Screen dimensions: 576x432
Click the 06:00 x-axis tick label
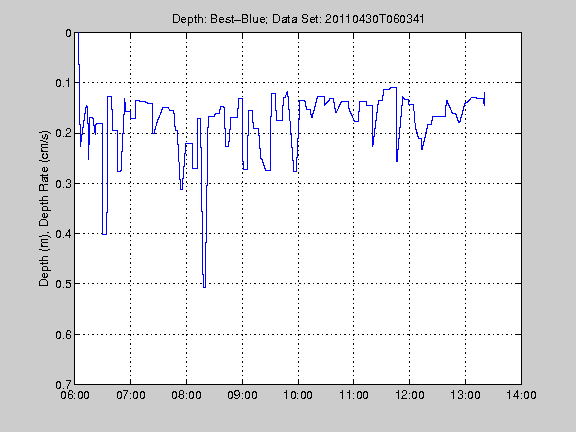75,395
